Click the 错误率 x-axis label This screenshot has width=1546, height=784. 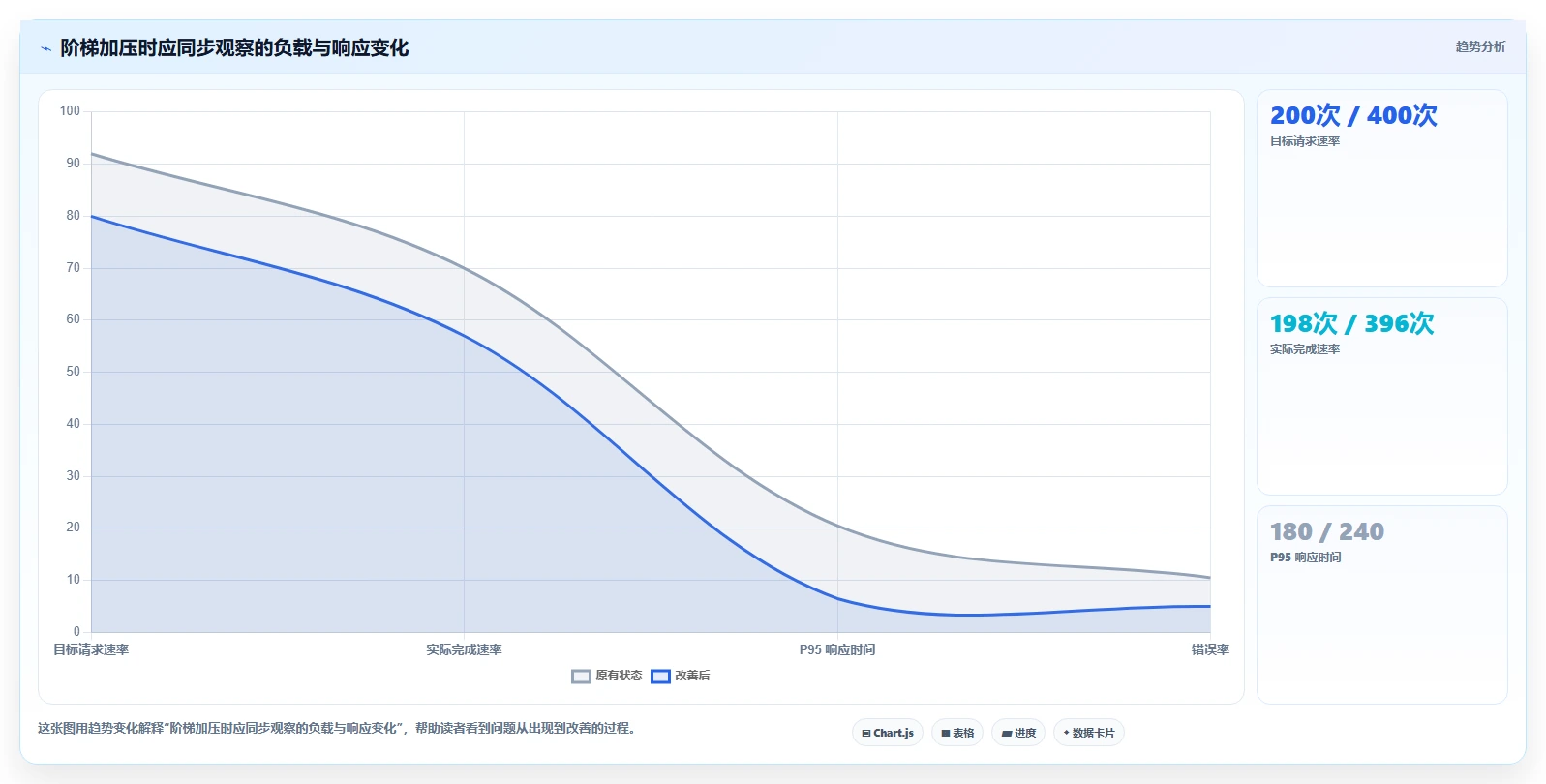(1210, 649)
